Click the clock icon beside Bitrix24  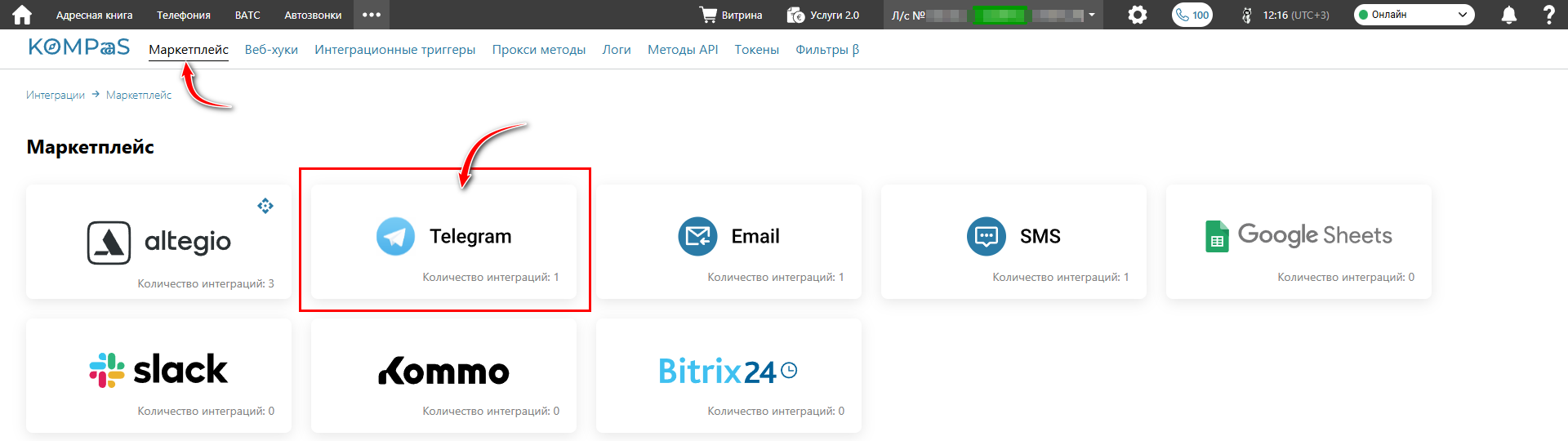pos(789,370)
